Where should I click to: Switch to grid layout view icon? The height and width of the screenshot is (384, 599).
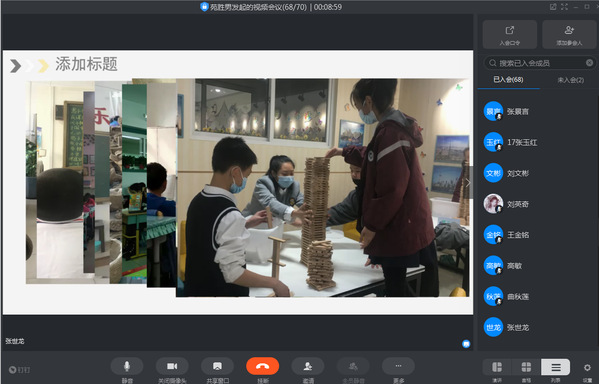(526, 367)
